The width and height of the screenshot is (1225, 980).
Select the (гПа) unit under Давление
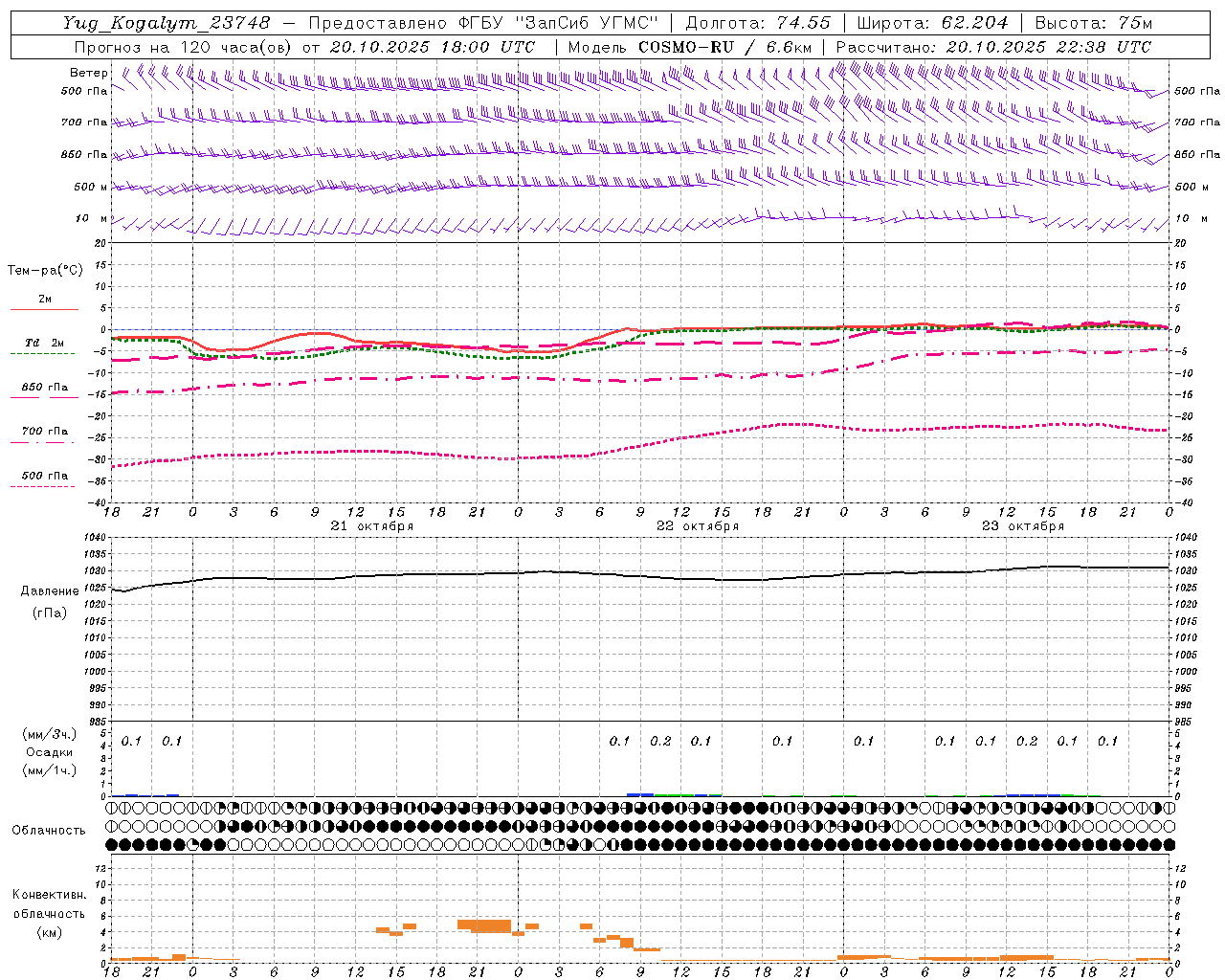(x=49, y=612)
